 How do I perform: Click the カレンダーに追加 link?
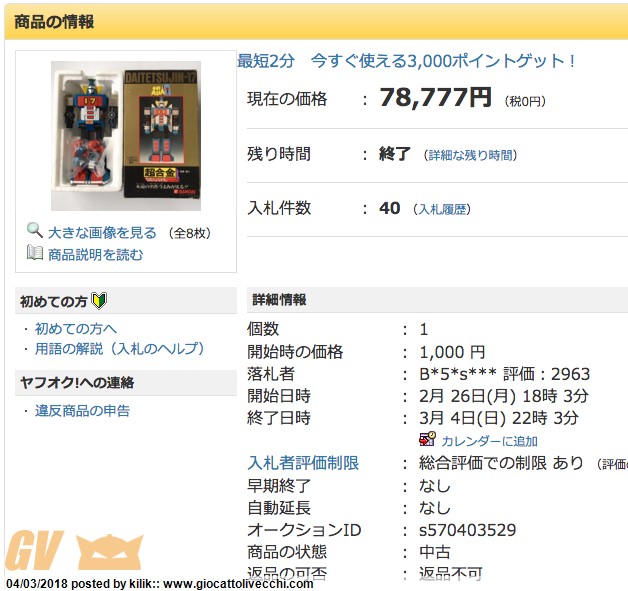[x=489, y=441]
